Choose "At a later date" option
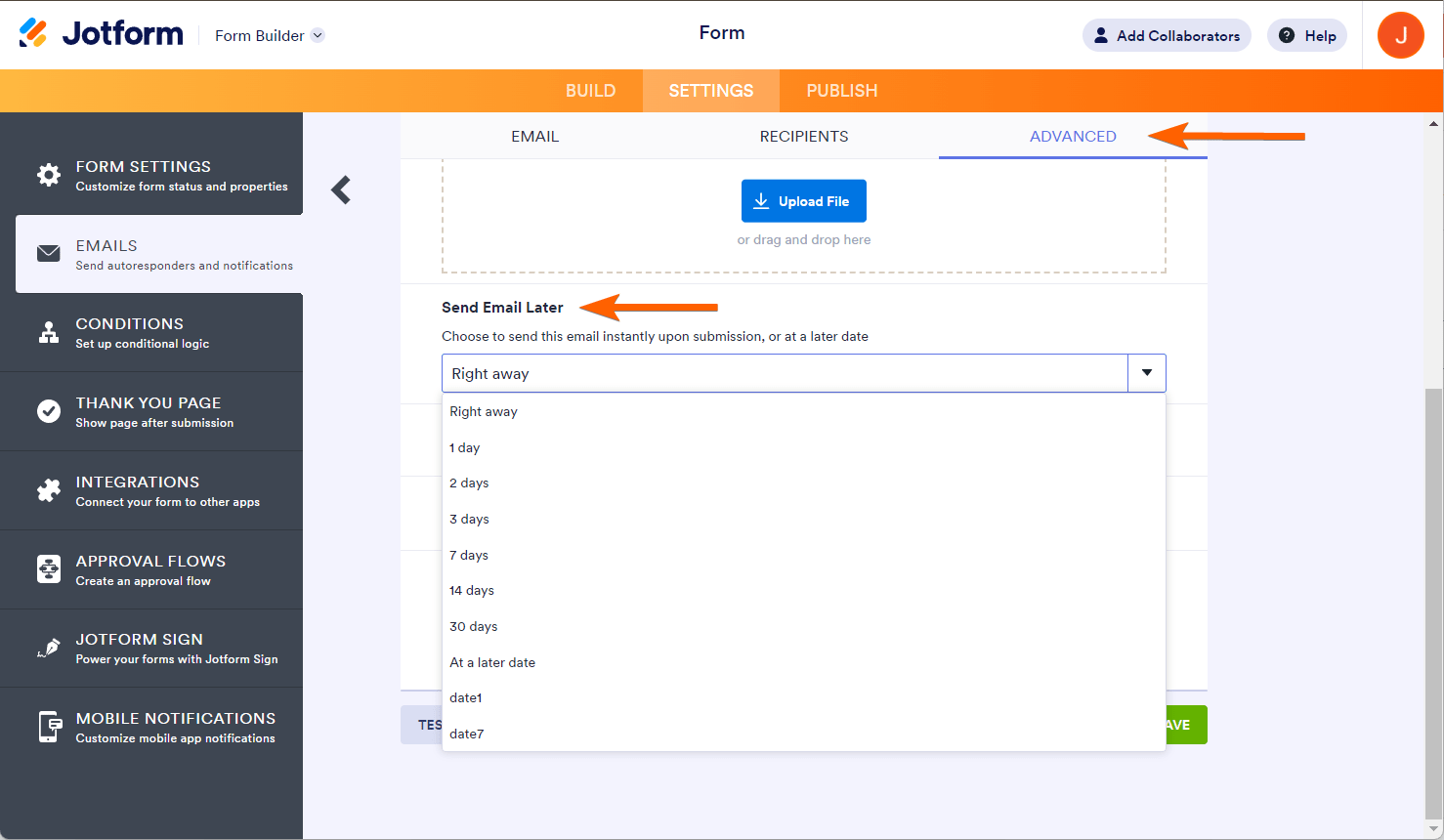Image resolution: width=1444 pixels, height=840 pixels. [492, 662]
